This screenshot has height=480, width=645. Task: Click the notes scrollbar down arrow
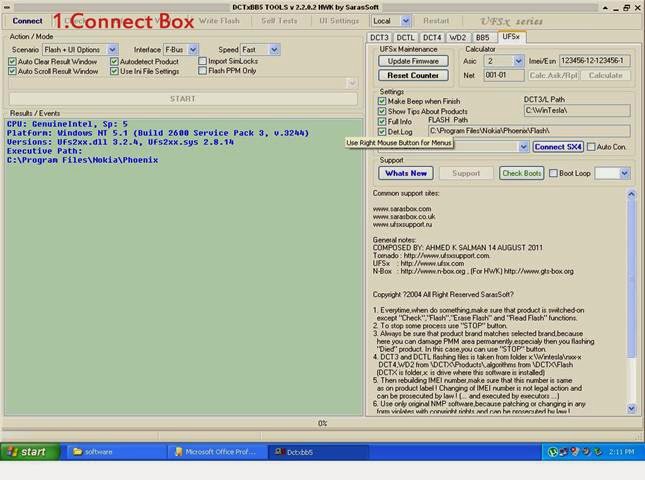point(631,408)
